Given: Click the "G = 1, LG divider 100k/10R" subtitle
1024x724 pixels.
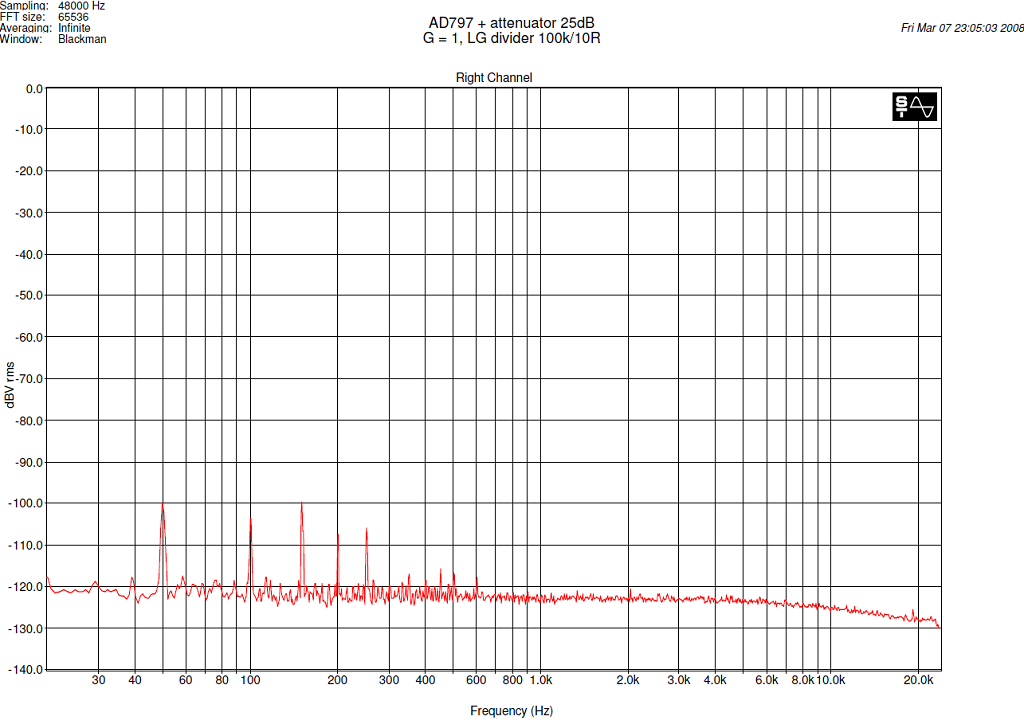Looking at the screenshot, I should (x=511, y=38).
